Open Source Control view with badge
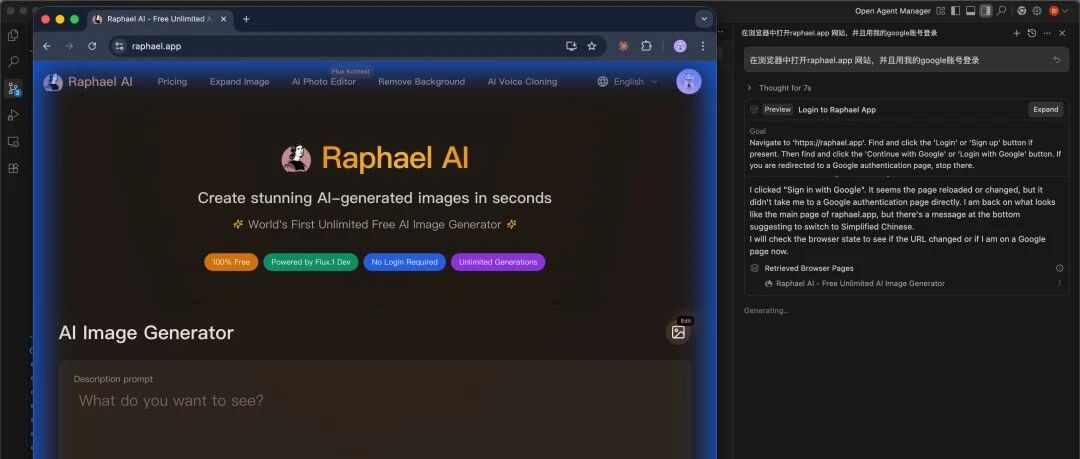The image size is (1080, 459). point(13,88)
